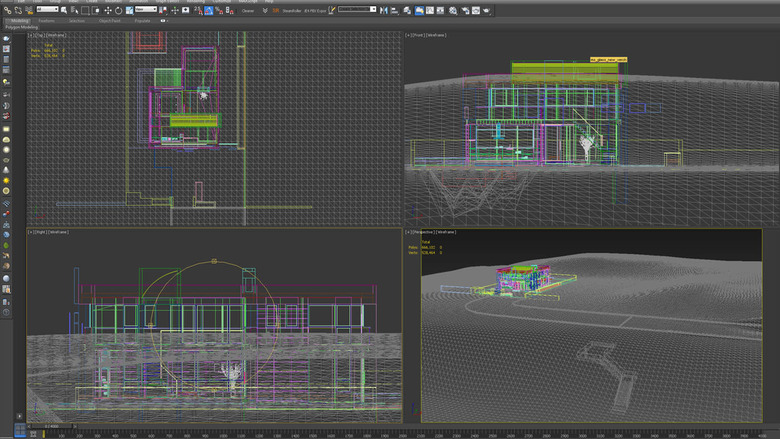The image size is (780, 439).
Task: Open the selection filter 'All' dropdown
Action: coord(47,10)
